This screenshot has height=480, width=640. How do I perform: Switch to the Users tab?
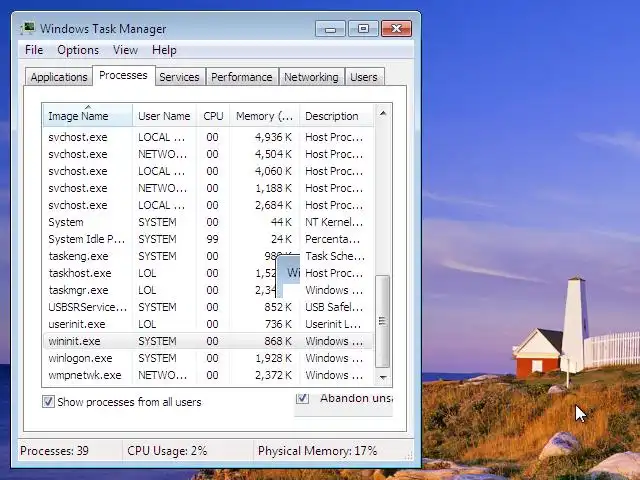click(x=364, y=77)
